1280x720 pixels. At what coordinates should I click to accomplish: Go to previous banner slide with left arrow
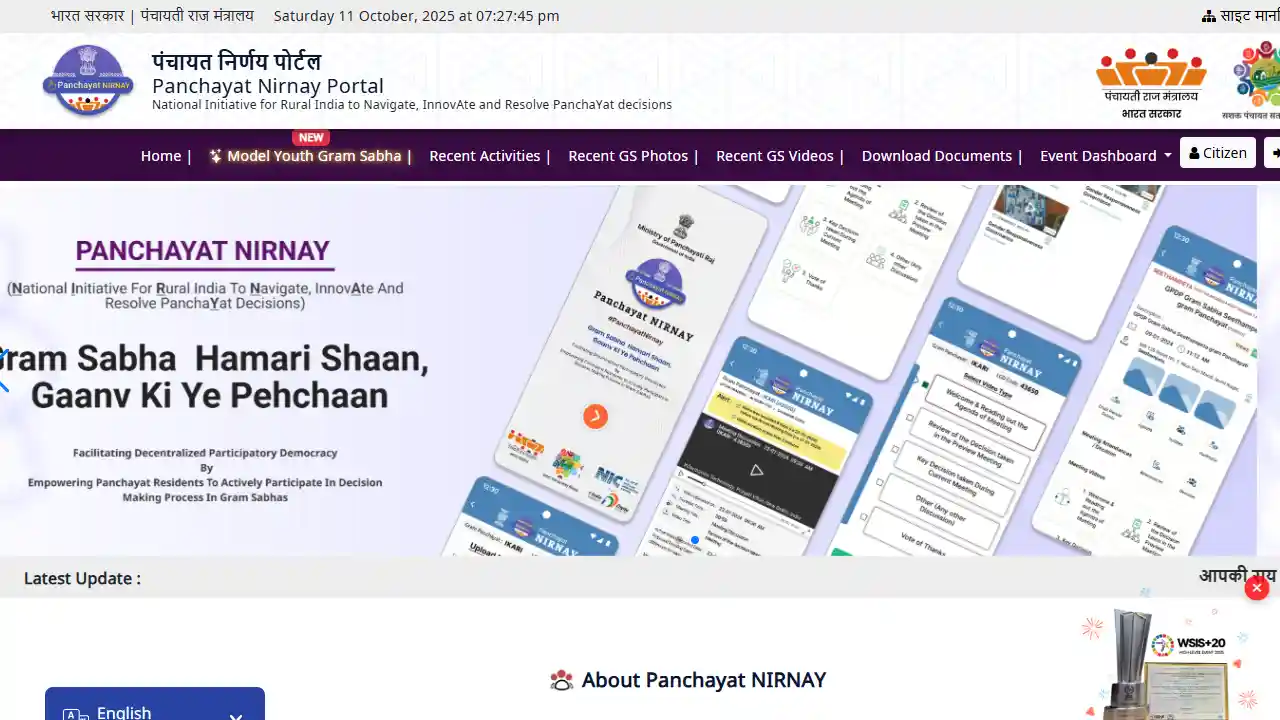(x=4, y=370)
